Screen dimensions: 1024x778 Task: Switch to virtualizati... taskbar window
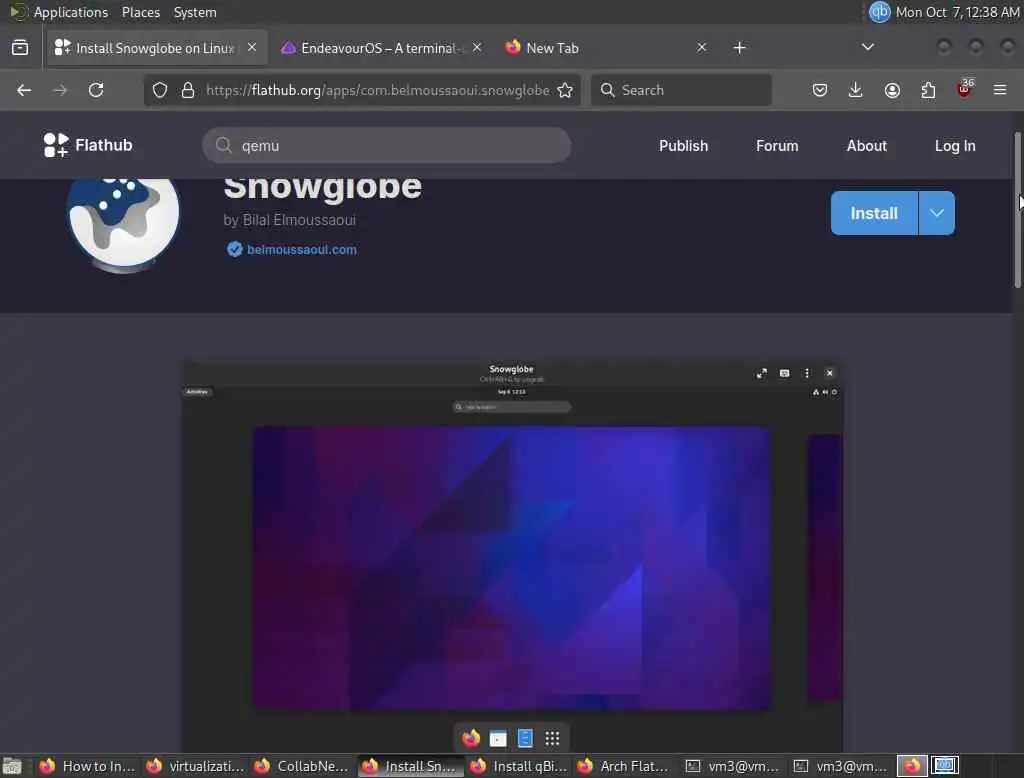(195, 766)
